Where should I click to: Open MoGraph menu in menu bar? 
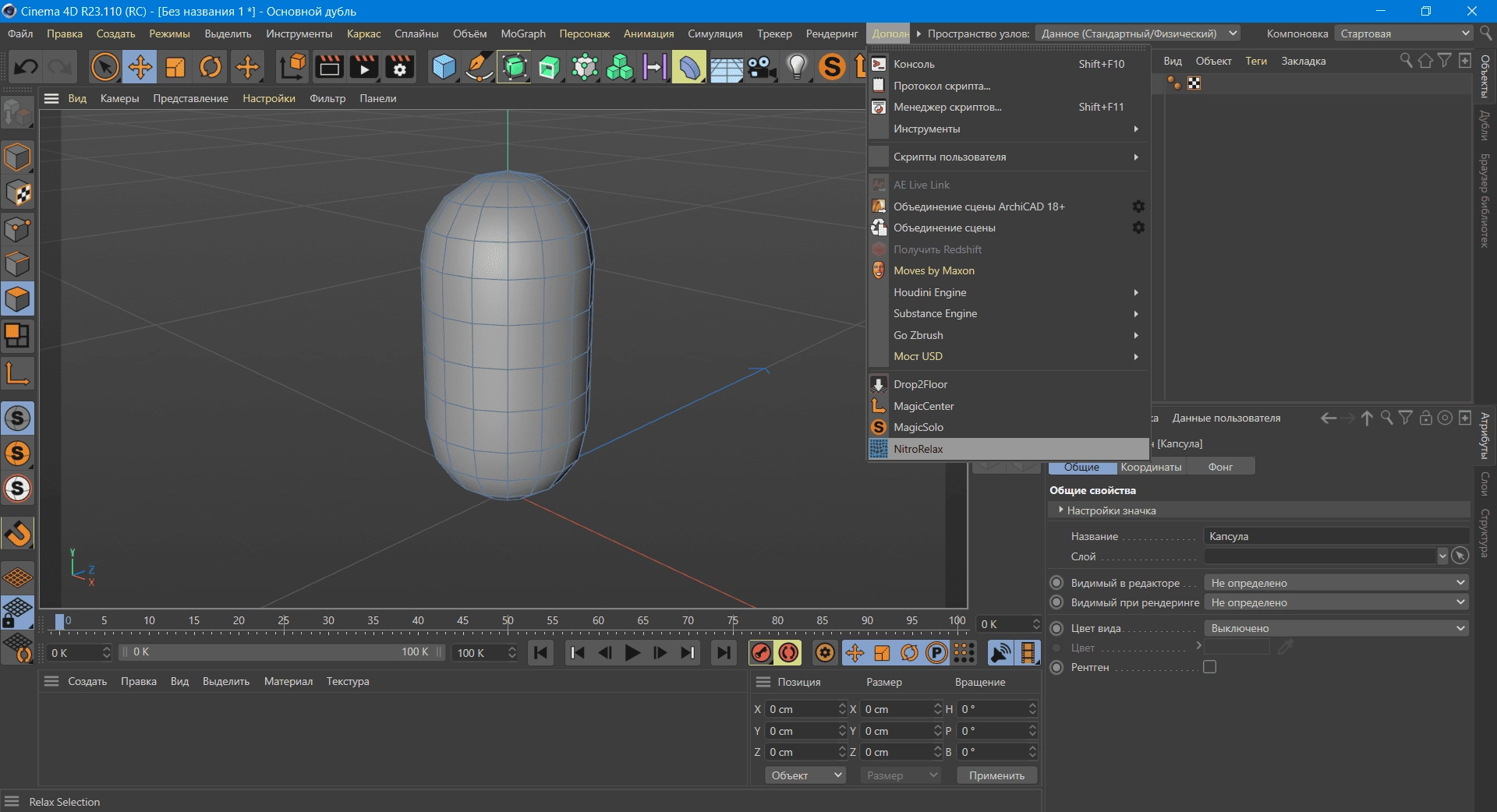tap(523, 34)
